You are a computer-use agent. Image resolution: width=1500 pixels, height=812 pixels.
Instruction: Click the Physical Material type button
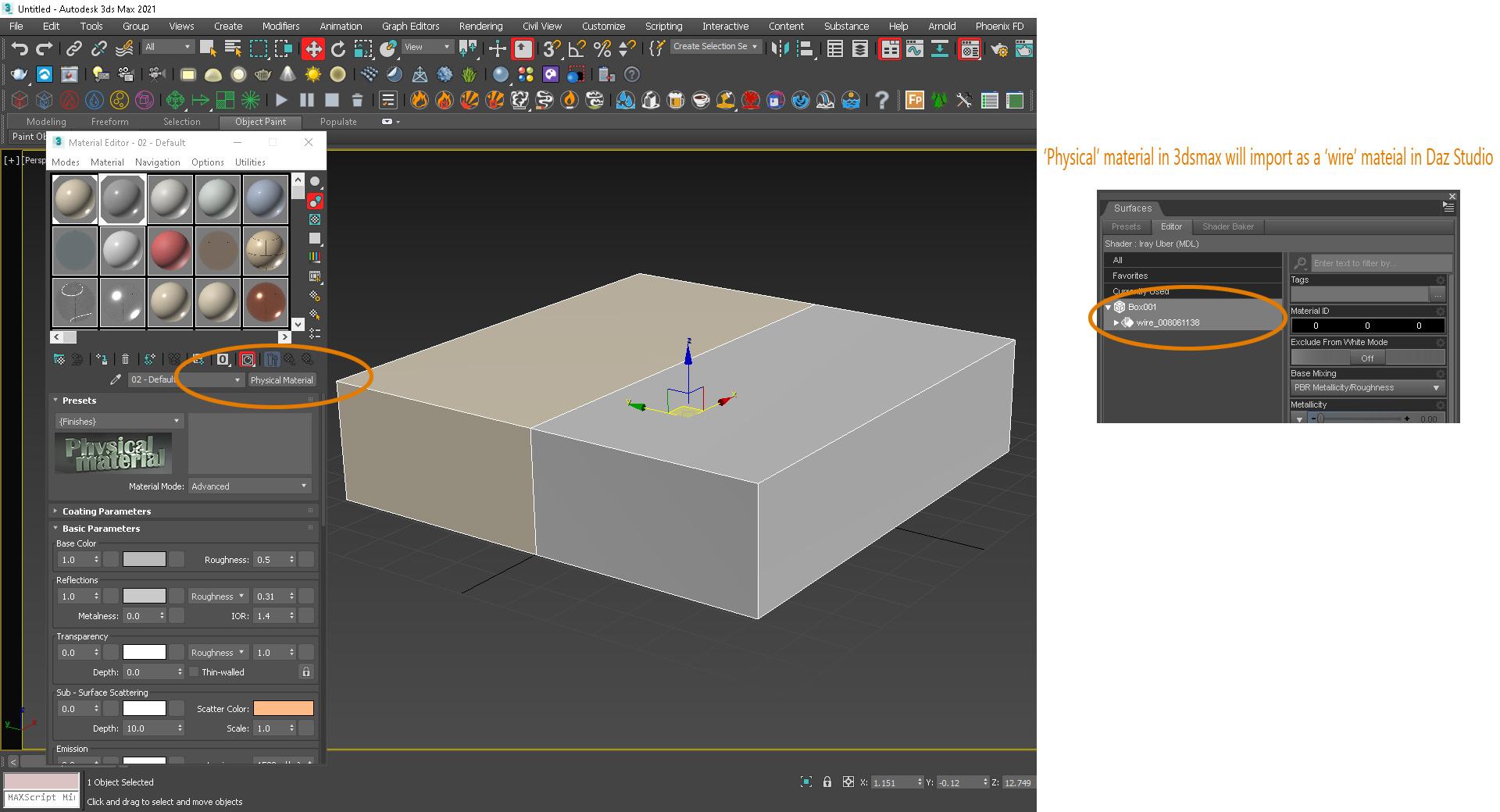click(281, 380)
